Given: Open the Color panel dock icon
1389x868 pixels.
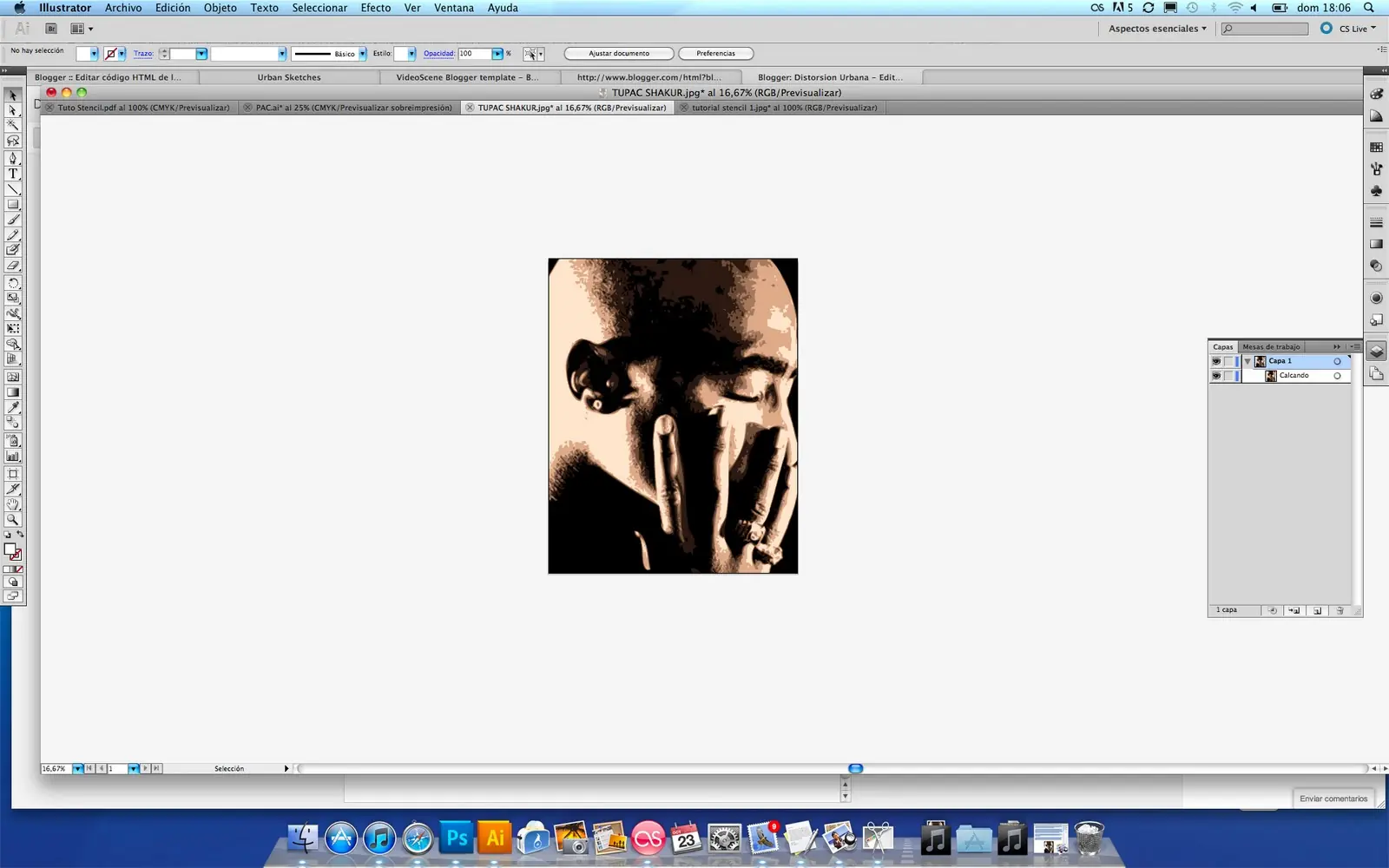Looking at the screenshot, I should pos(1376,94).
